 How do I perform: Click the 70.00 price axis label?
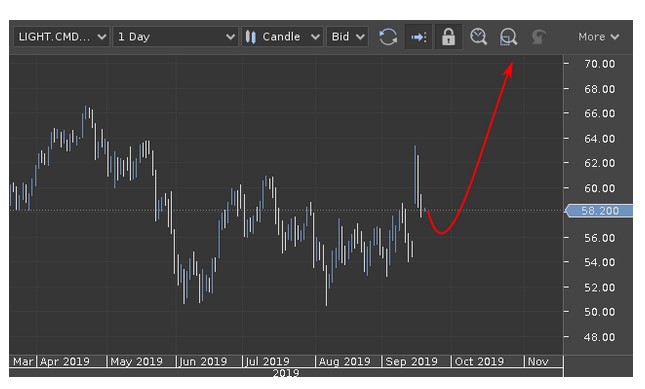599,64
